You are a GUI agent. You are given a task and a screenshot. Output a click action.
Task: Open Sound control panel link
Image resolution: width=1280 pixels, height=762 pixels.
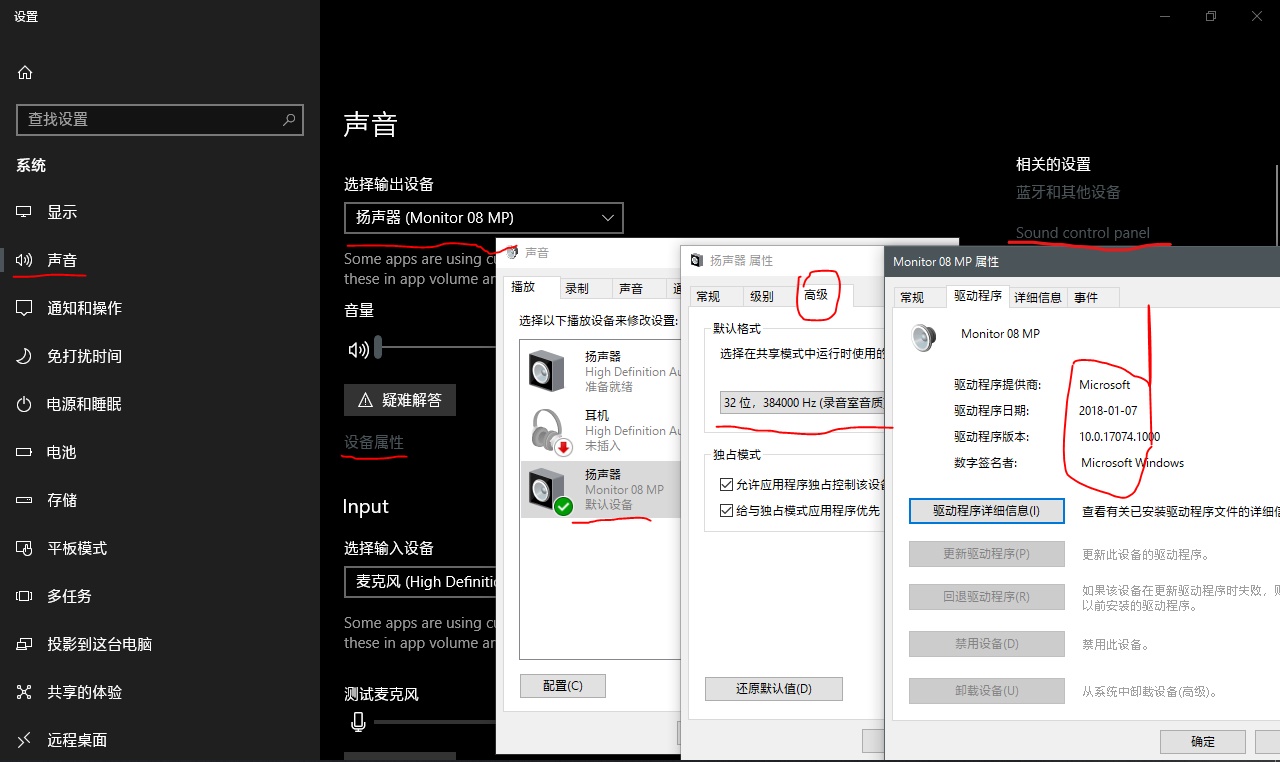(1082, 233)
